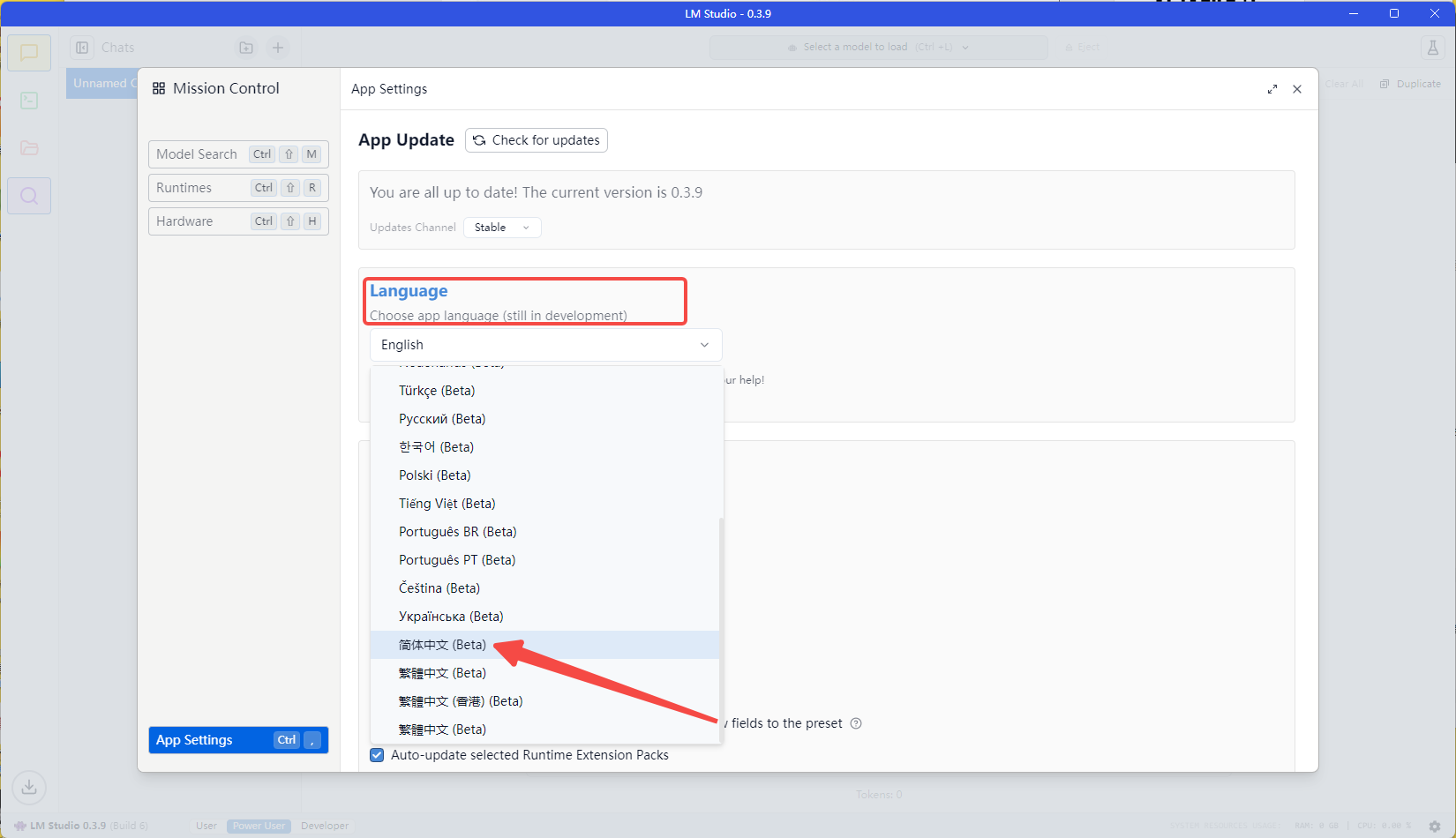Open the Developer terminal sidebar icon

pos(29,101)
